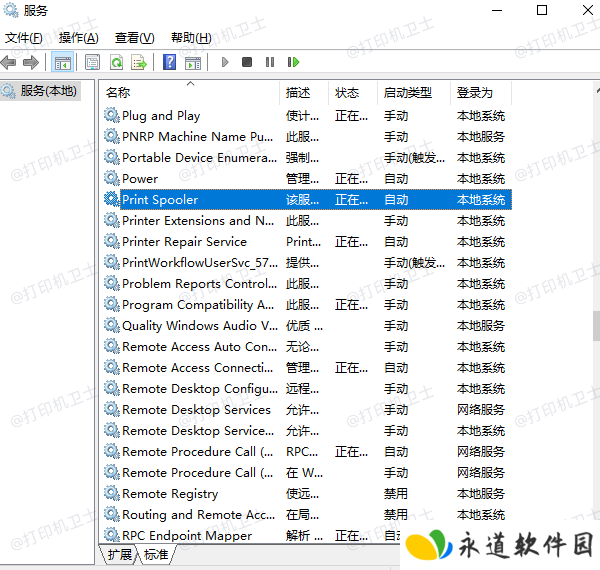600x570 pixels.
Task: Click the Back arrow toolbar icon
Action: tap(8, 62)
